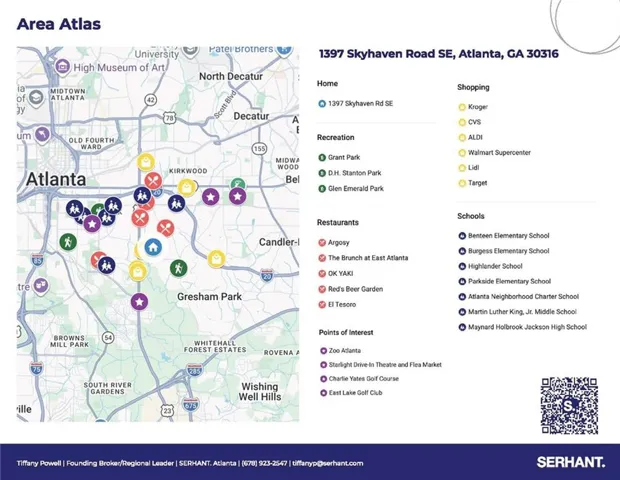Click the ALDI shopping entry
This screenshot has height=480, width=620.
(x=475, y=137)
